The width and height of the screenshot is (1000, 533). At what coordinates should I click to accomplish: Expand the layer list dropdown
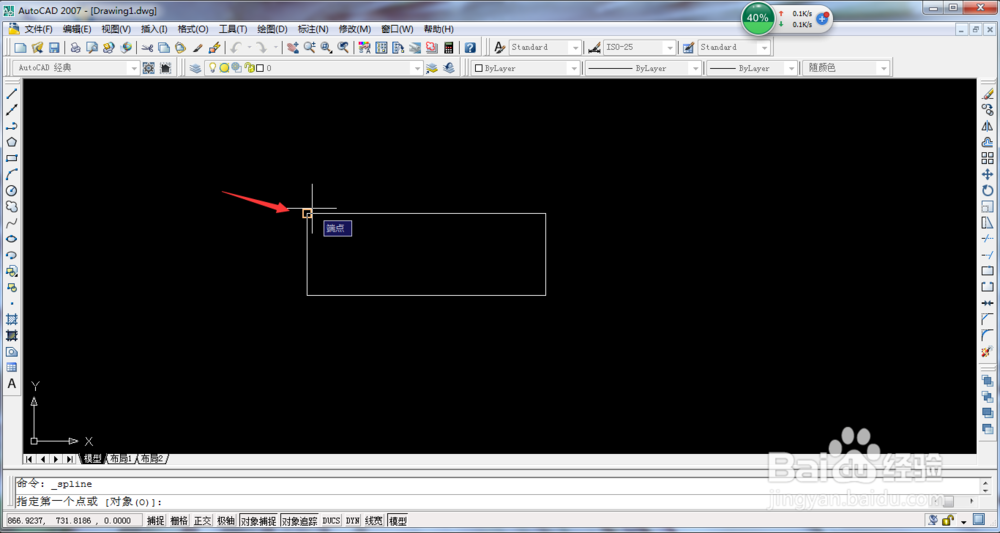click(418, 68)
